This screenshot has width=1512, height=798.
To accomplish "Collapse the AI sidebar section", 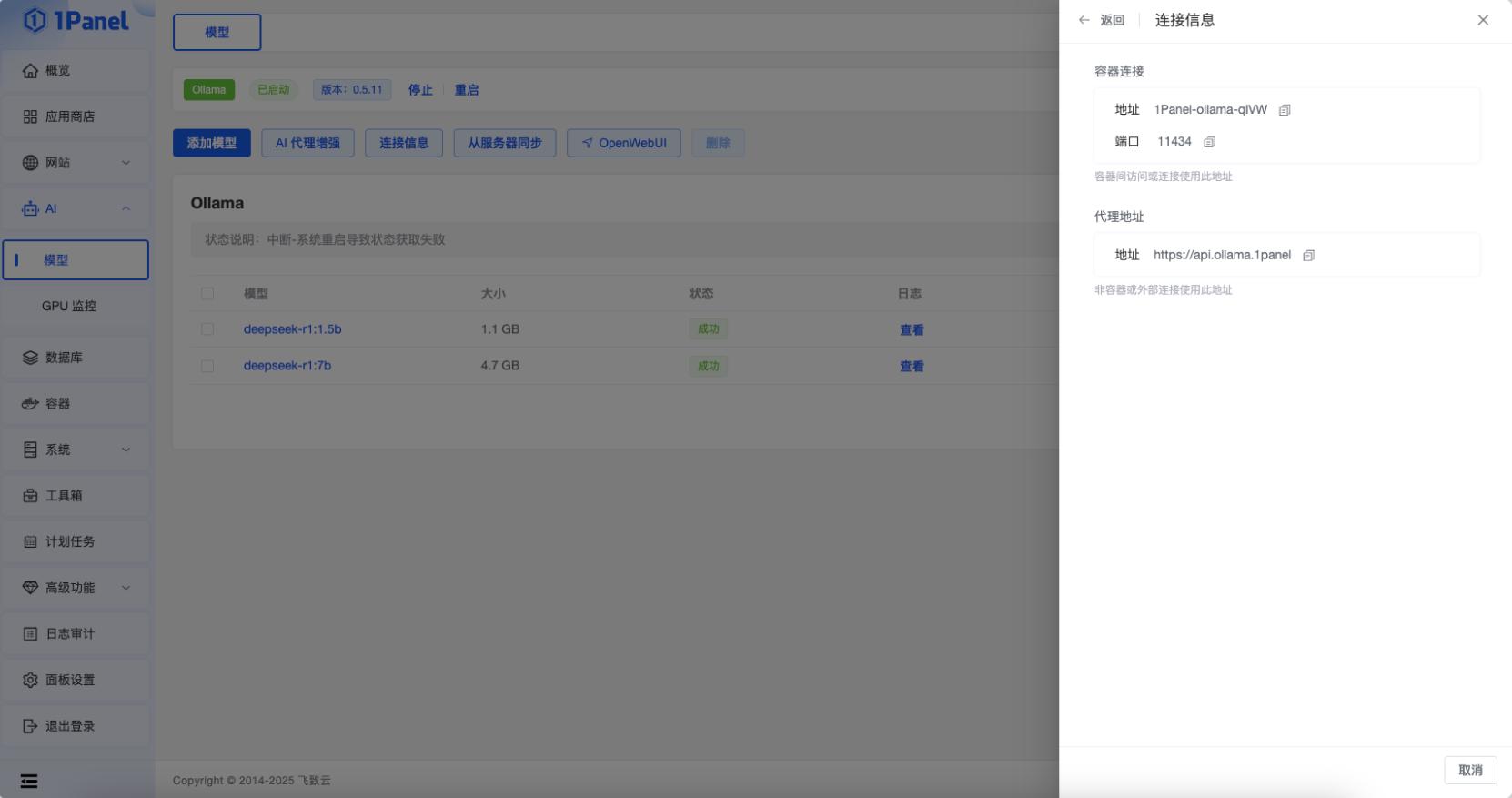I will [76, 208].
